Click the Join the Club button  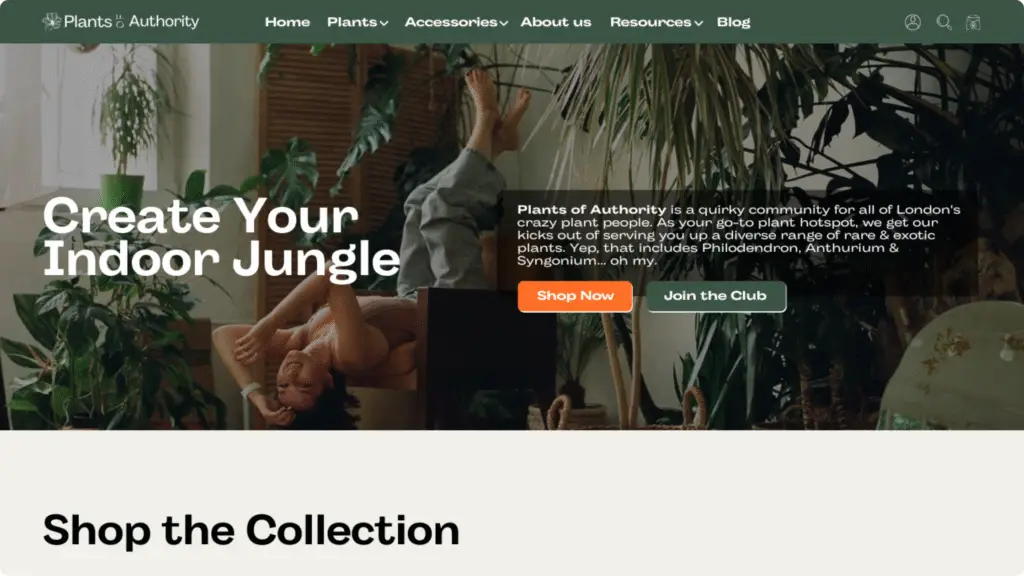coord(716,296)
